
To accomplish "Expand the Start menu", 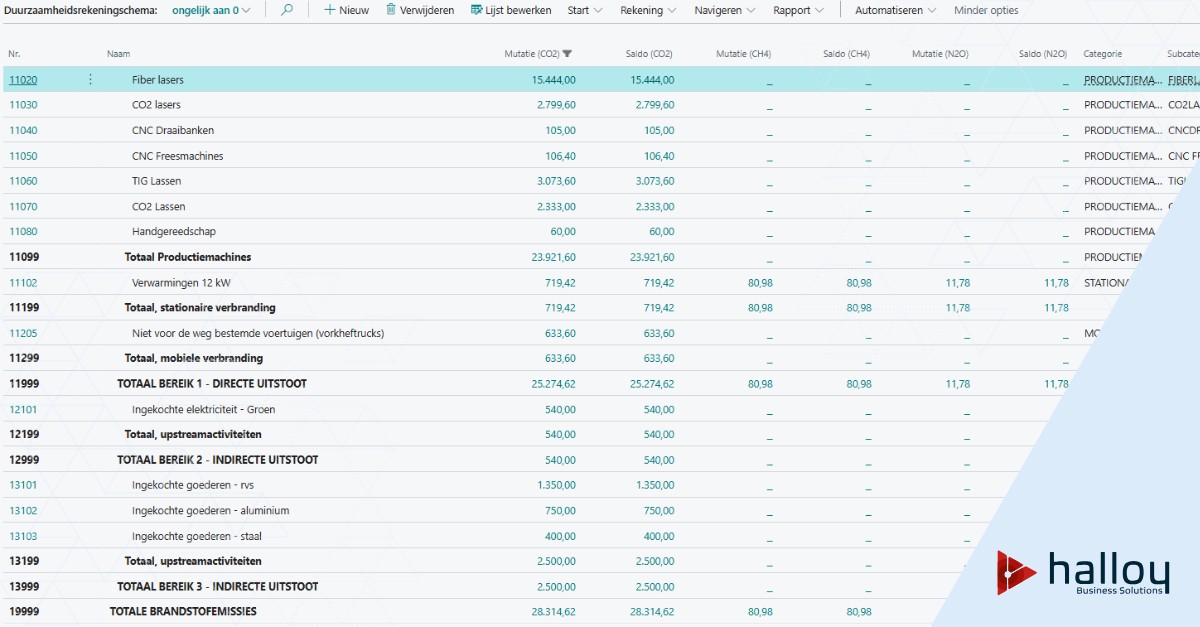I will click(x=584, y=10).
